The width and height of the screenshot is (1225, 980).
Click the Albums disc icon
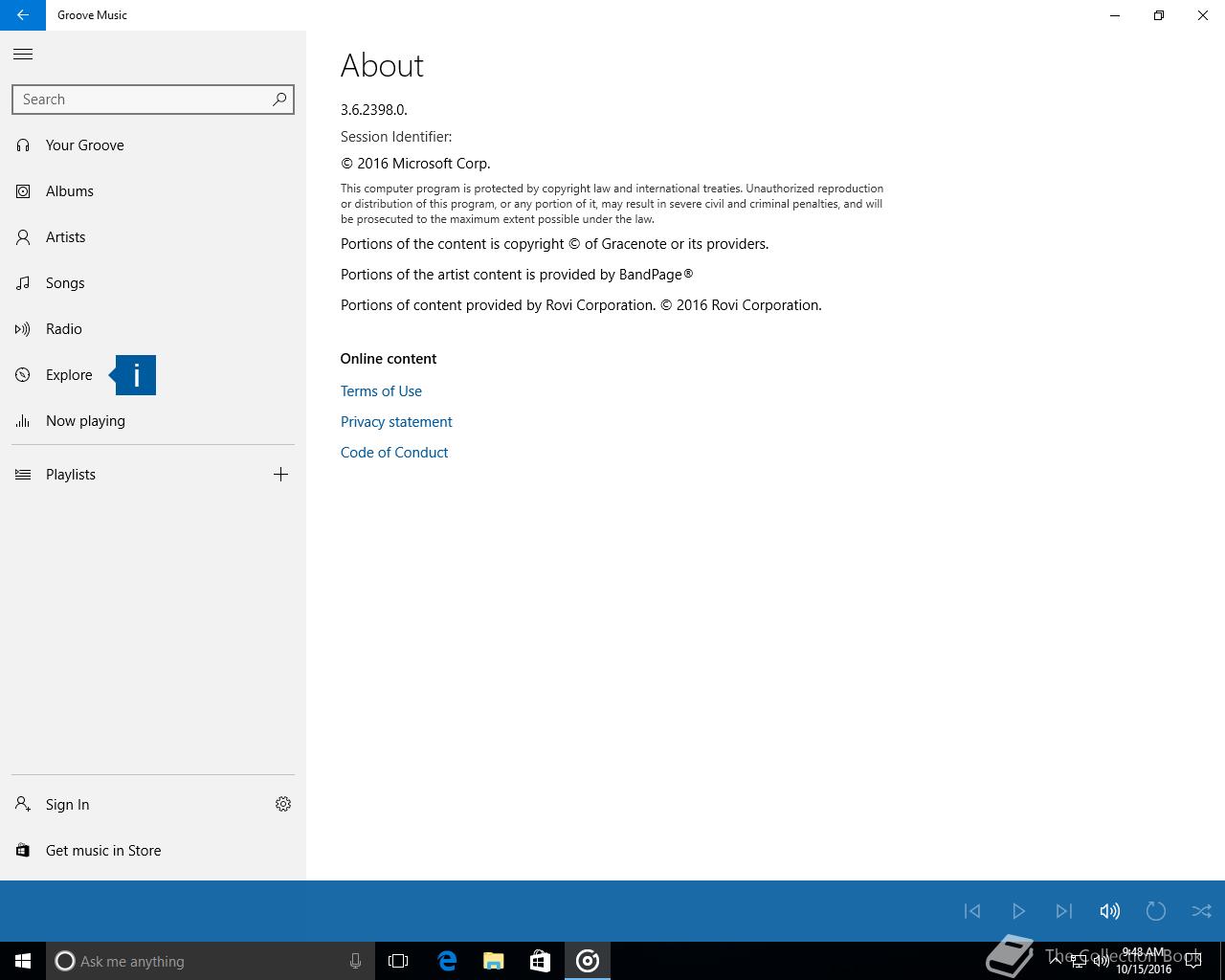click(23, 191)
